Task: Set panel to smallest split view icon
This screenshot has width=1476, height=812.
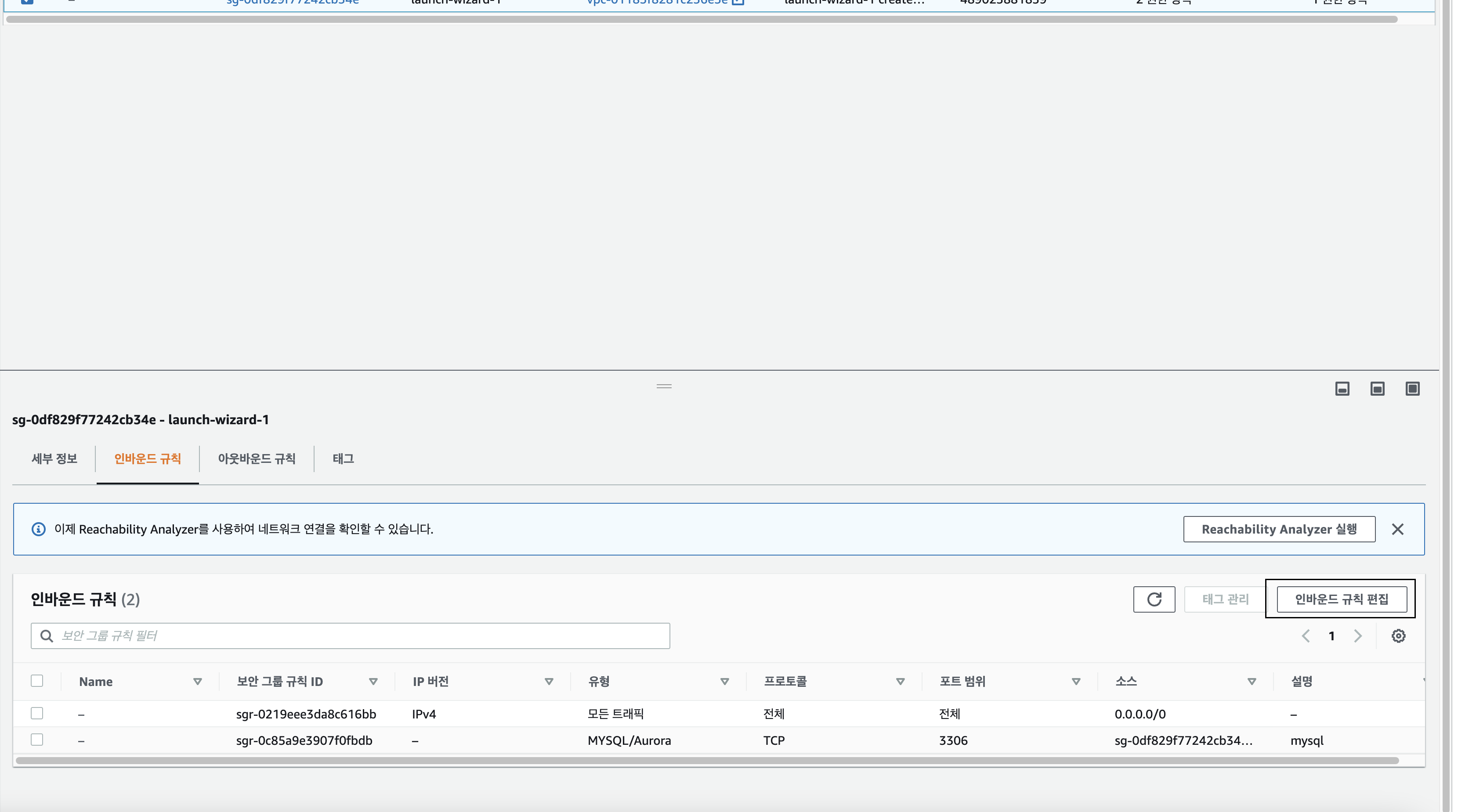Action: point(1342,389)
